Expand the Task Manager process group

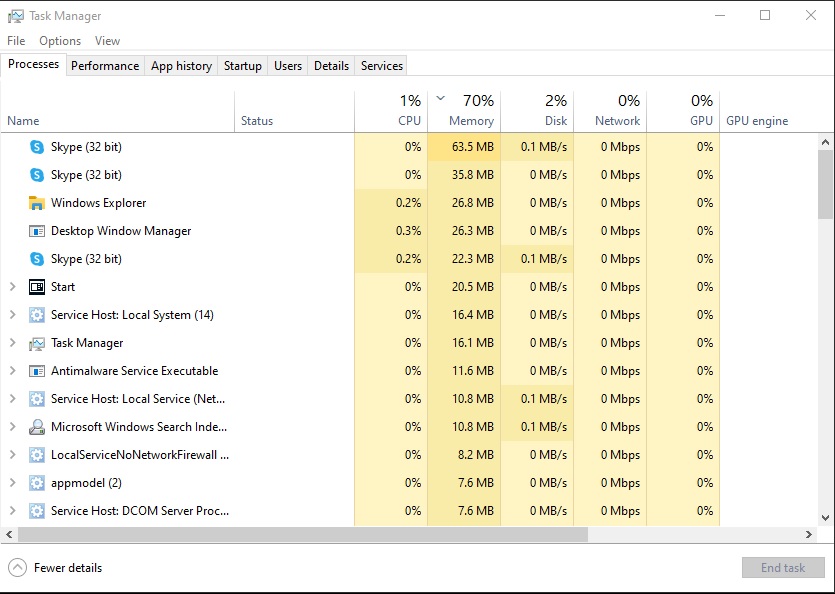point(13,343)
